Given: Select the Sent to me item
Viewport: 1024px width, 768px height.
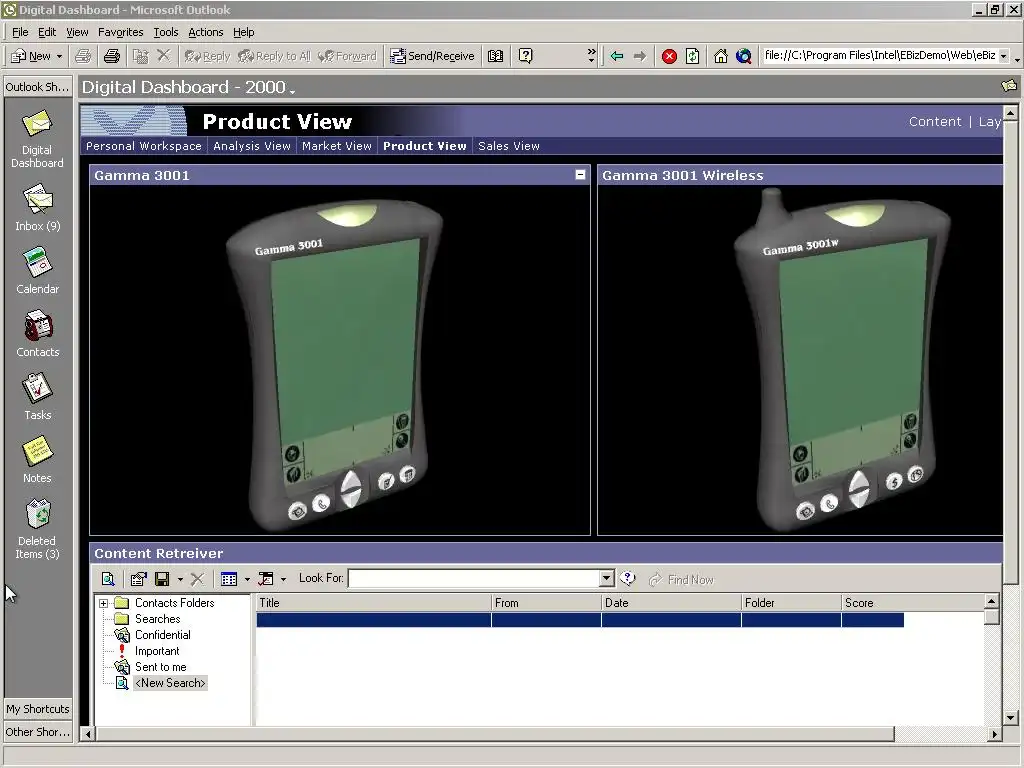Looking at the screenshot, I should pos(161,667).
